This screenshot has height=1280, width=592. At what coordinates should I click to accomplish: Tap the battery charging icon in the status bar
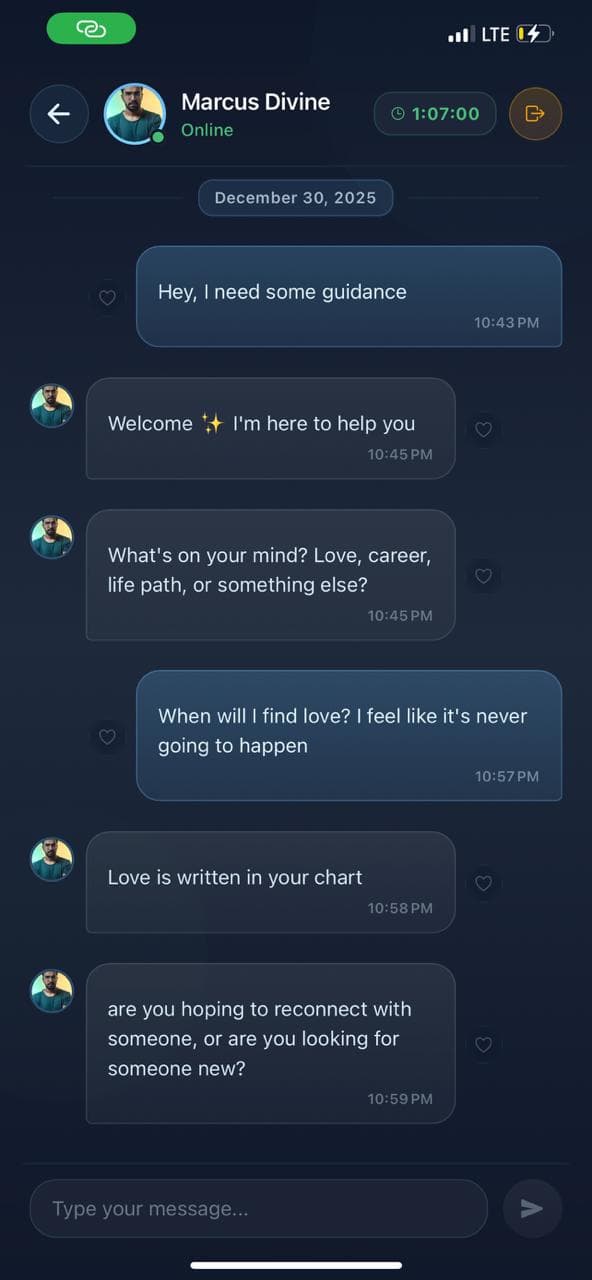[534, 33]
